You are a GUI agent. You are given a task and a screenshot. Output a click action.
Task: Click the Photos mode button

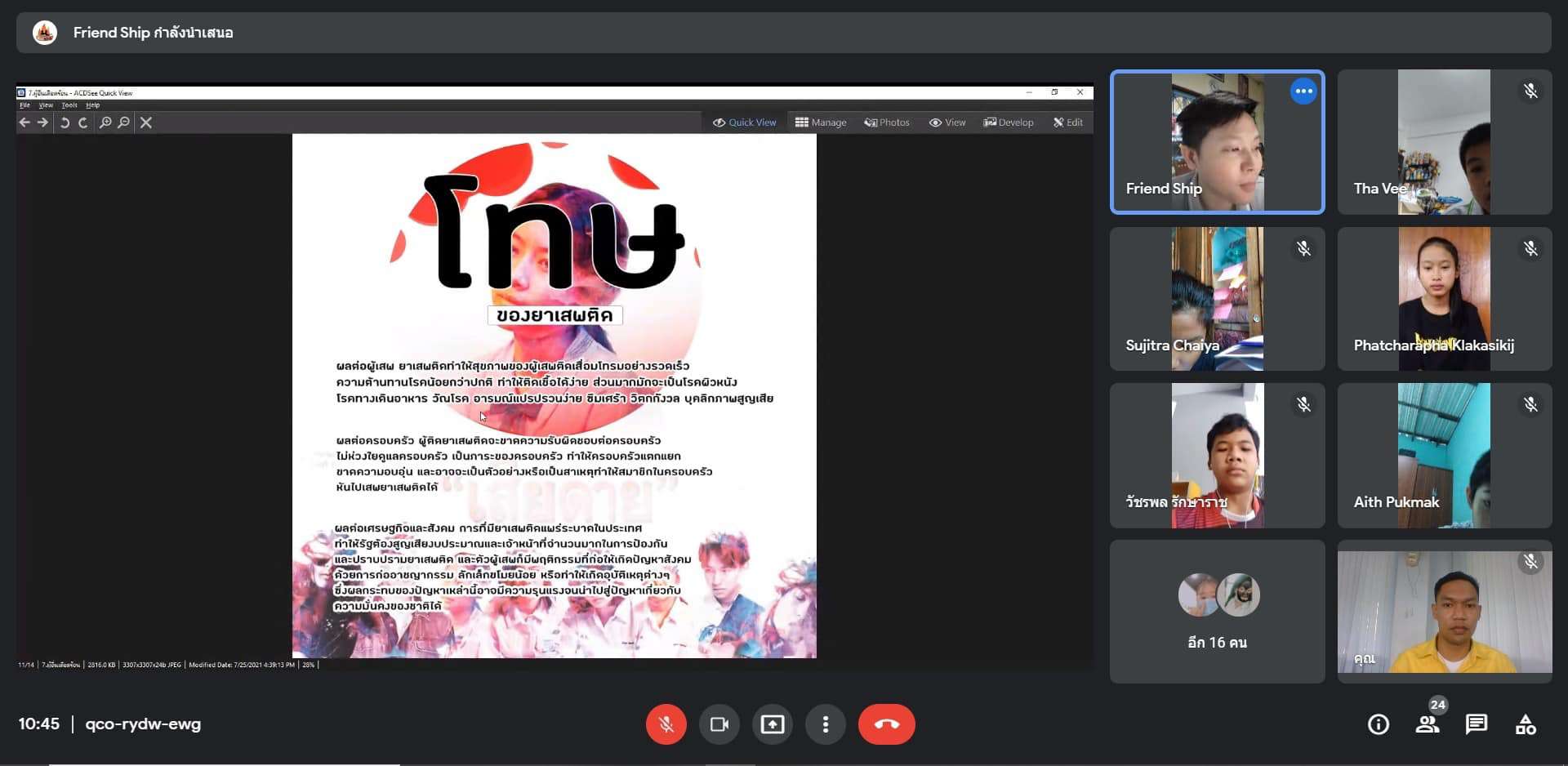pyautogui.click(x=887, y=122)
